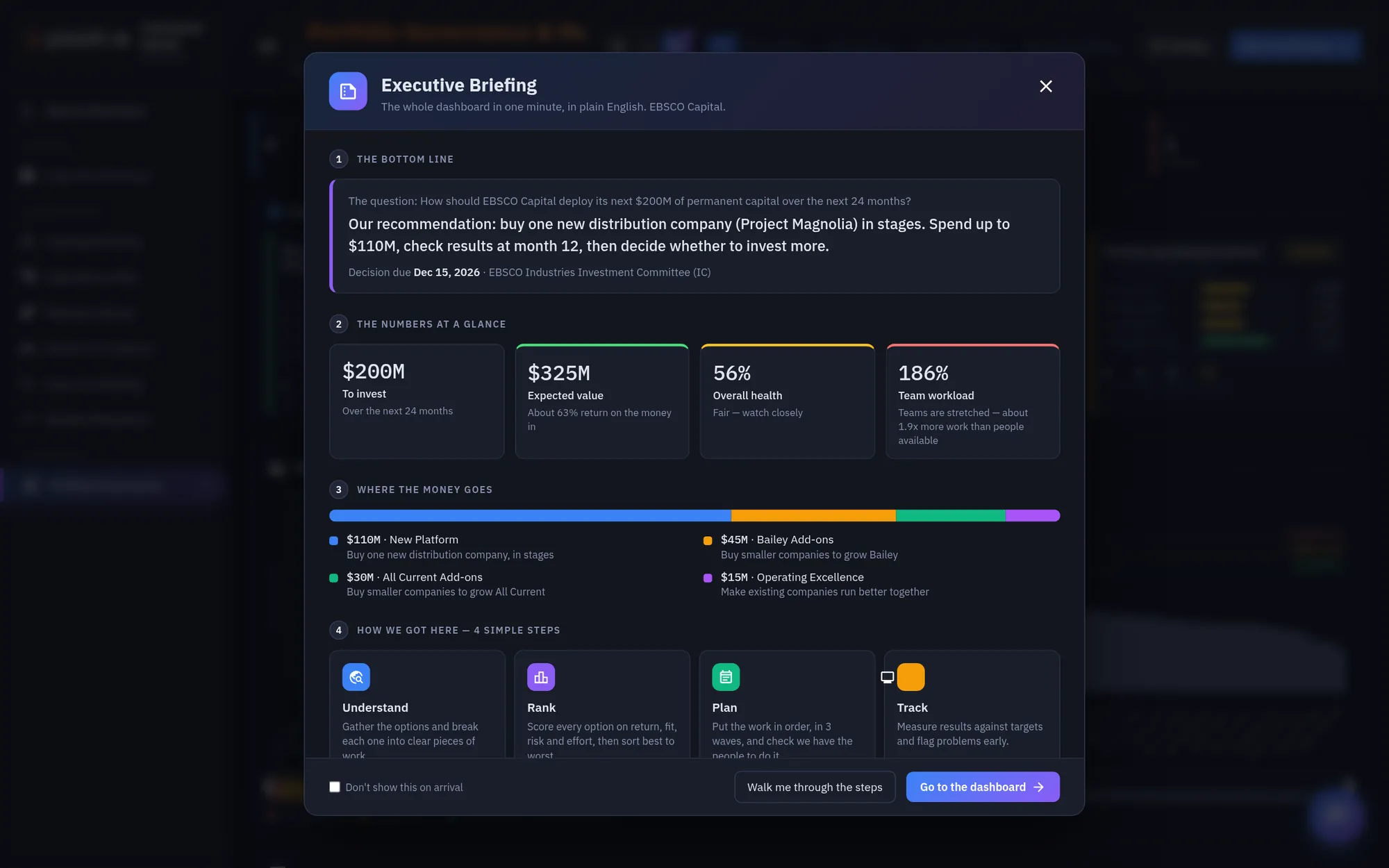Click the "$30M · All Current Add-ons" legend text
Screen dimensions: 1389x868
(x=415, y=577)
